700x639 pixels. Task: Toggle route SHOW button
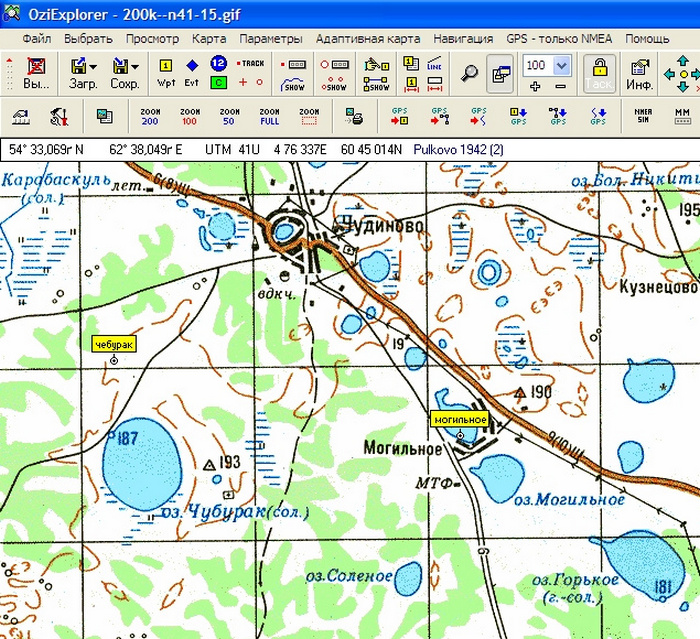click(x=376, y=84)
